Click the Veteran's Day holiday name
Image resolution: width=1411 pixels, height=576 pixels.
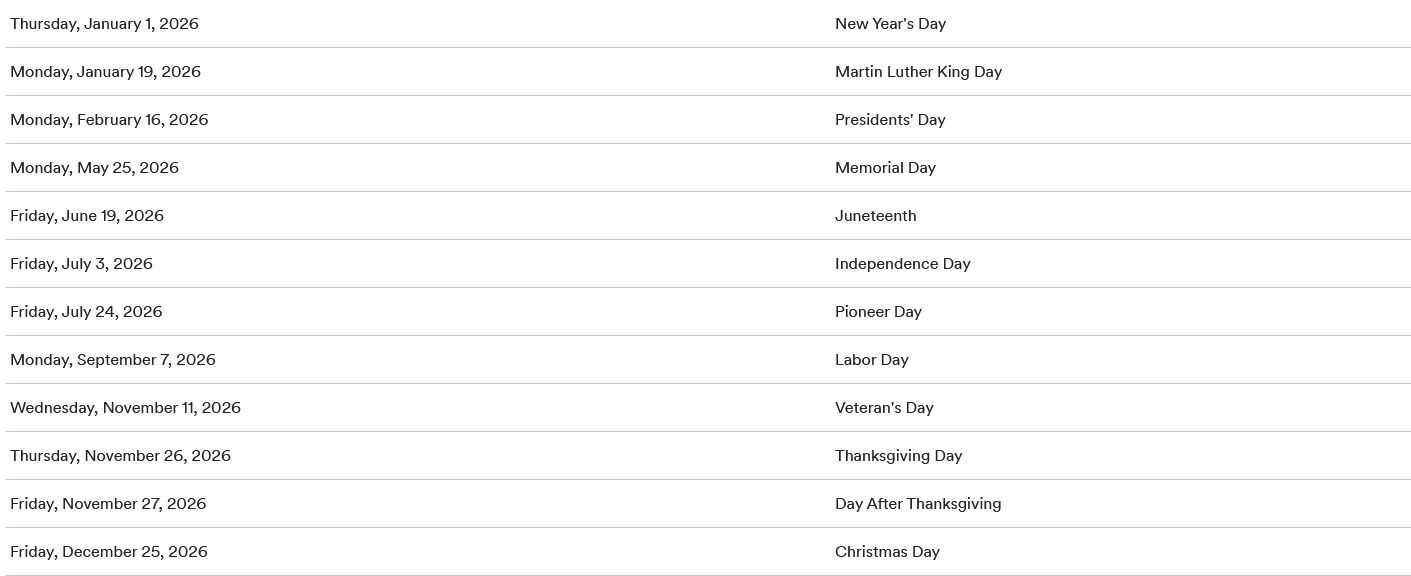click(x=884, y=408)
